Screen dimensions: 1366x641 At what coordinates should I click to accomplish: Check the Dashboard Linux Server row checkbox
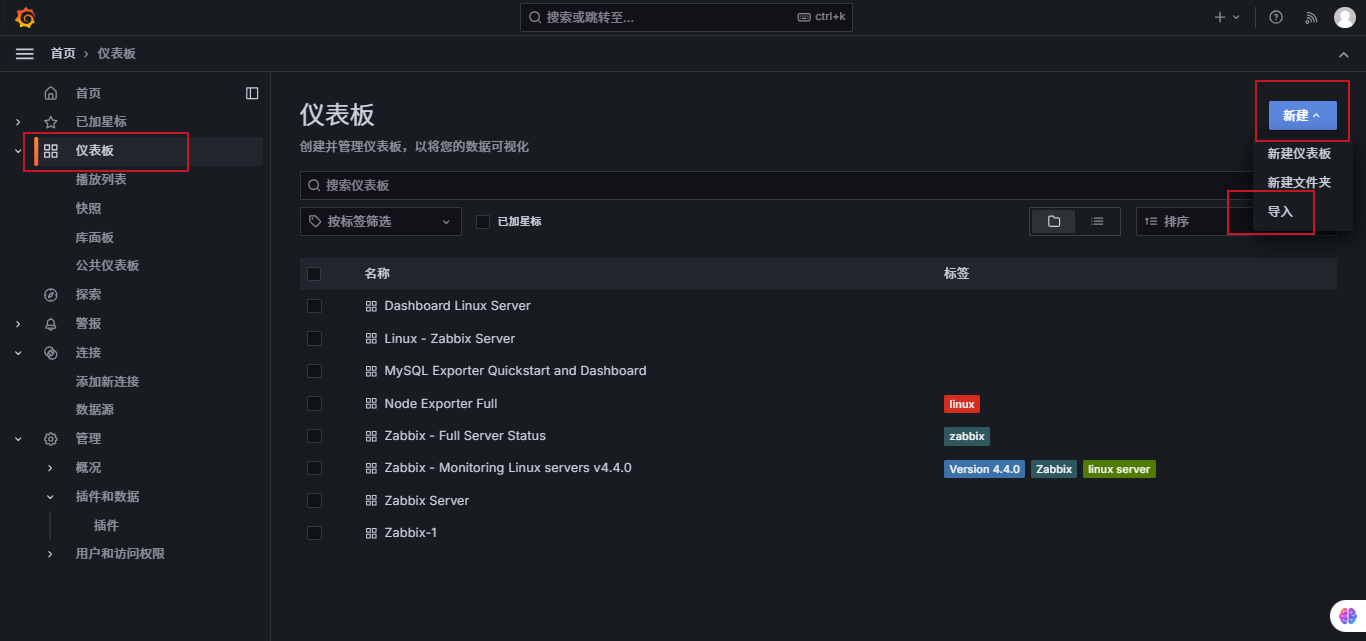tap(314, 306)
